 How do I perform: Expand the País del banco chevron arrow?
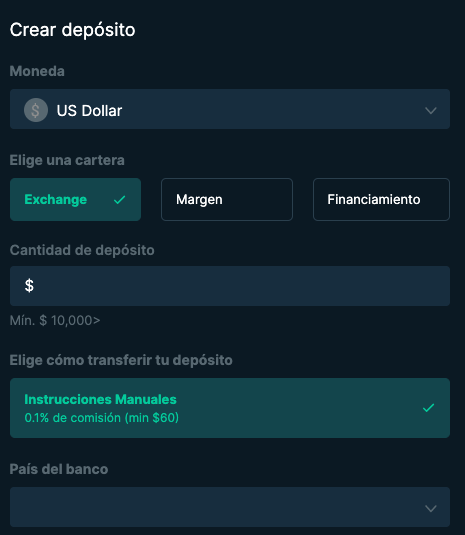[x=431, y=508]
